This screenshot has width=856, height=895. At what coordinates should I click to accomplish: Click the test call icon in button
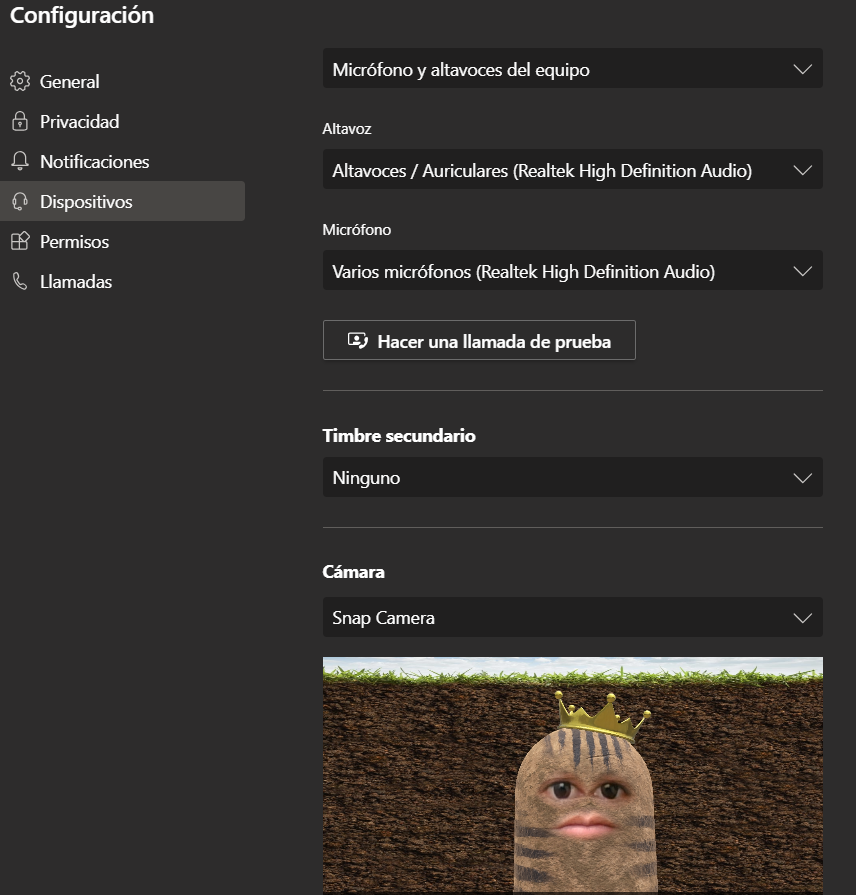tap(358, 341)
